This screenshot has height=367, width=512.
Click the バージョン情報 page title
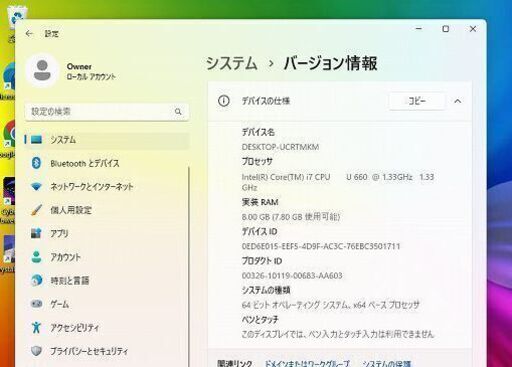tap(330, 63)
